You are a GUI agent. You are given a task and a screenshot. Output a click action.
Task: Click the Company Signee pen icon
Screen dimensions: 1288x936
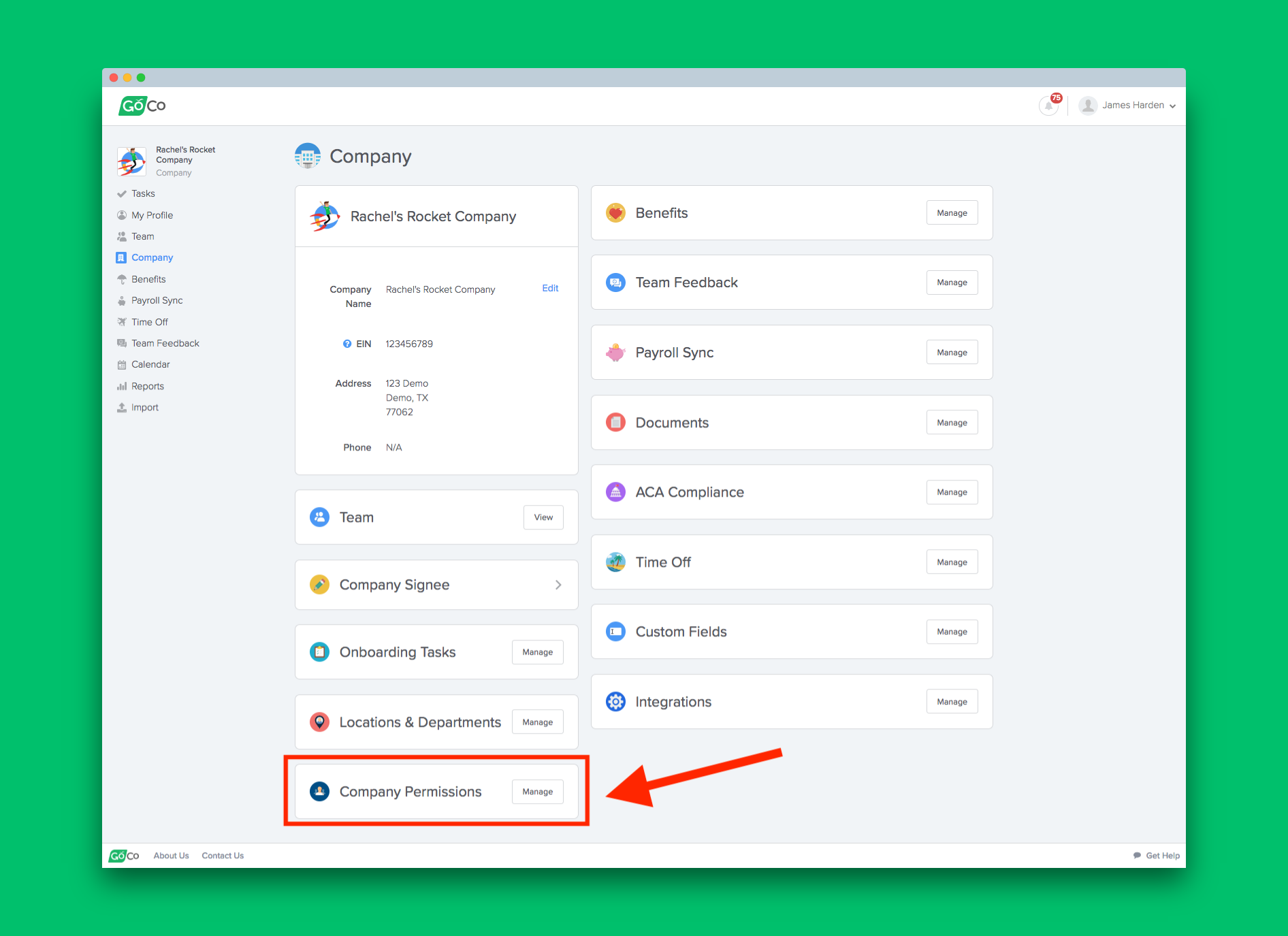(x=319, y=585)
